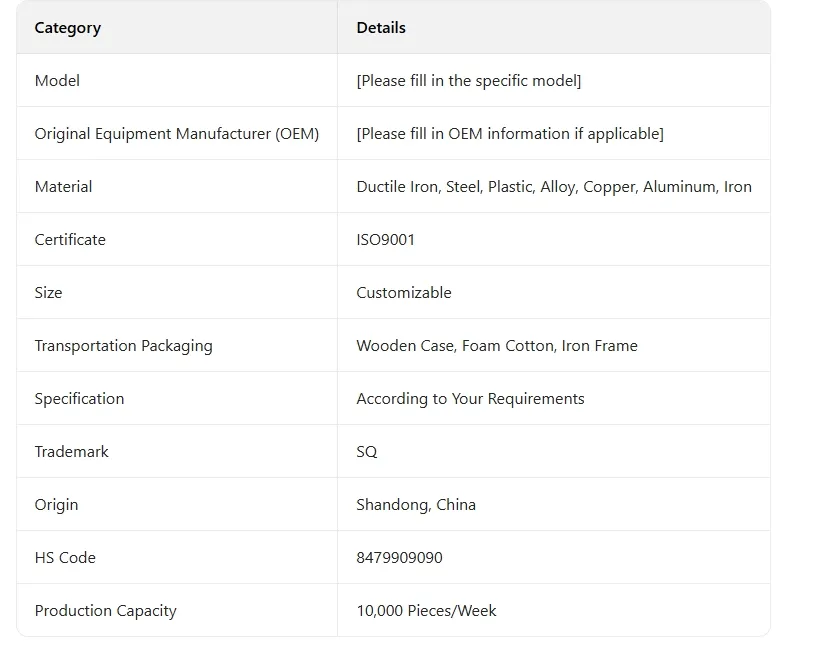Viewport: 829px width, 649px height.
Task: Click the Size row label
Action: (x=48, y=293)
